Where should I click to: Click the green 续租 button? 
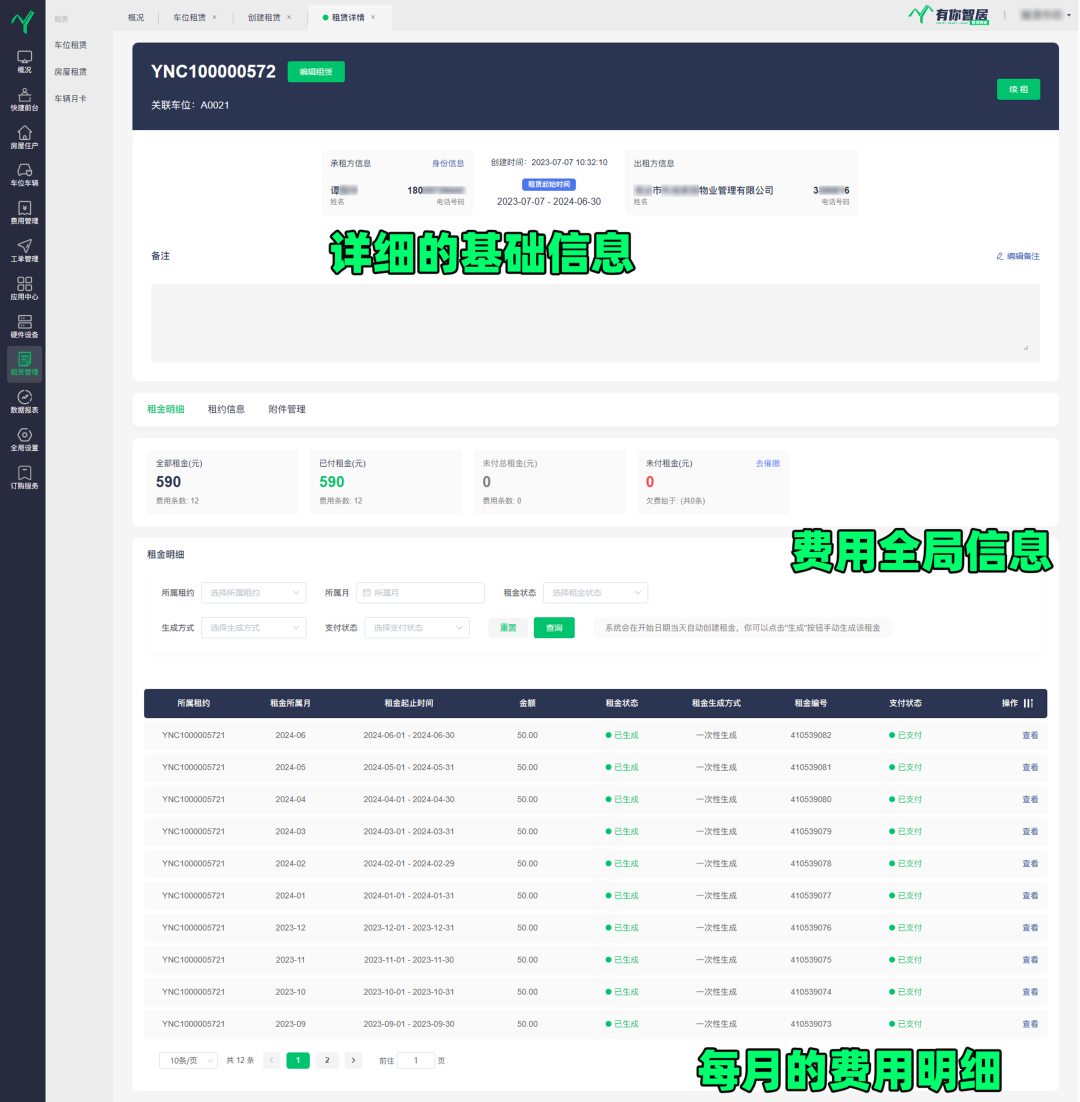[x=1018, y=89]
